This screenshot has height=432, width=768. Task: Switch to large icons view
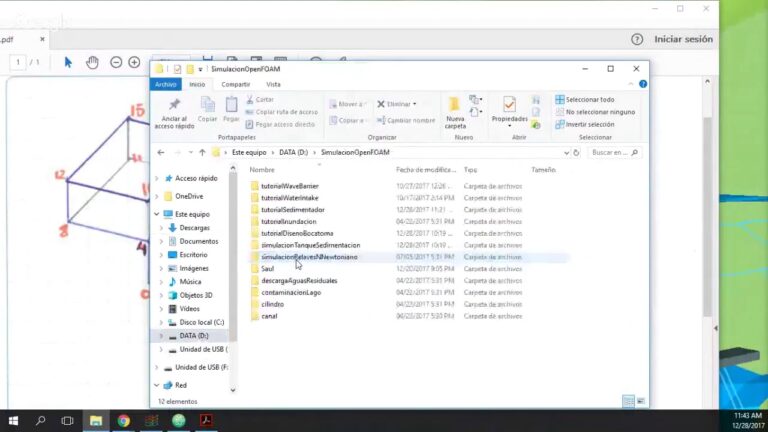tap(641, 401)
